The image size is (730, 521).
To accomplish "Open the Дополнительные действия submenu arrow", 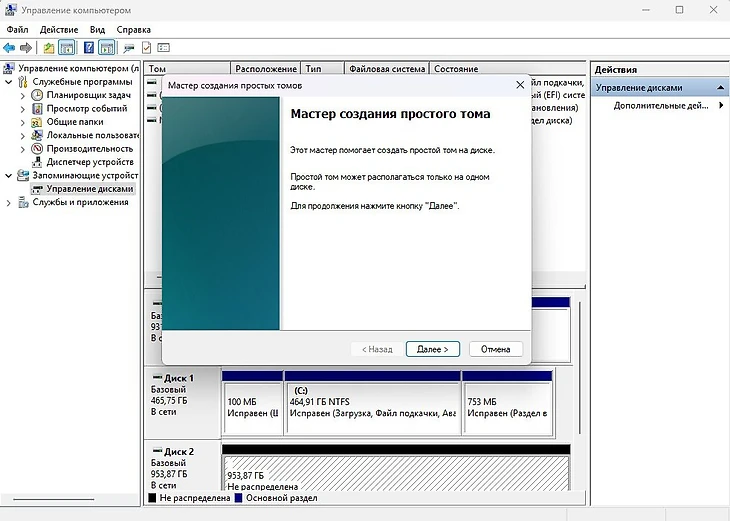I will pos(721,105).
